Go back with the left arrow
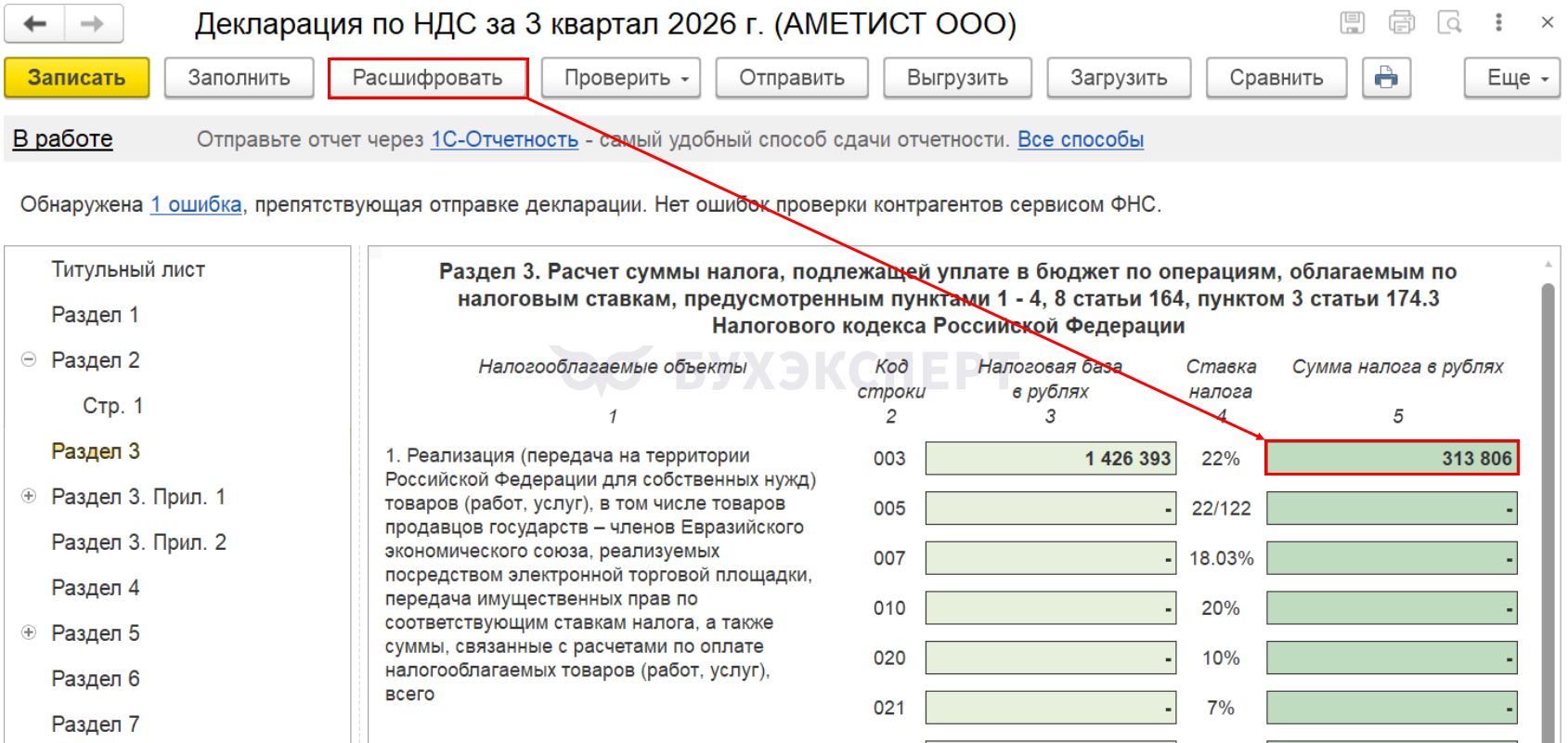The width and height of the screenshot is (1568, 743). coord(34,24)
